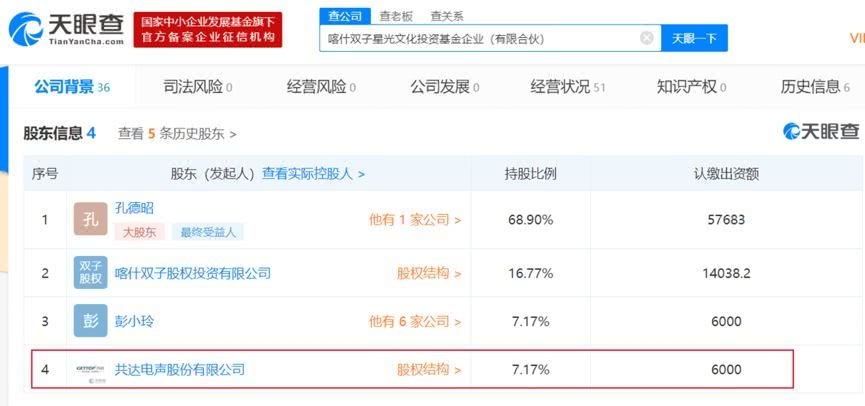Click the TianYanCha logo at top left
865x406 pixels.
click(66, 29)
